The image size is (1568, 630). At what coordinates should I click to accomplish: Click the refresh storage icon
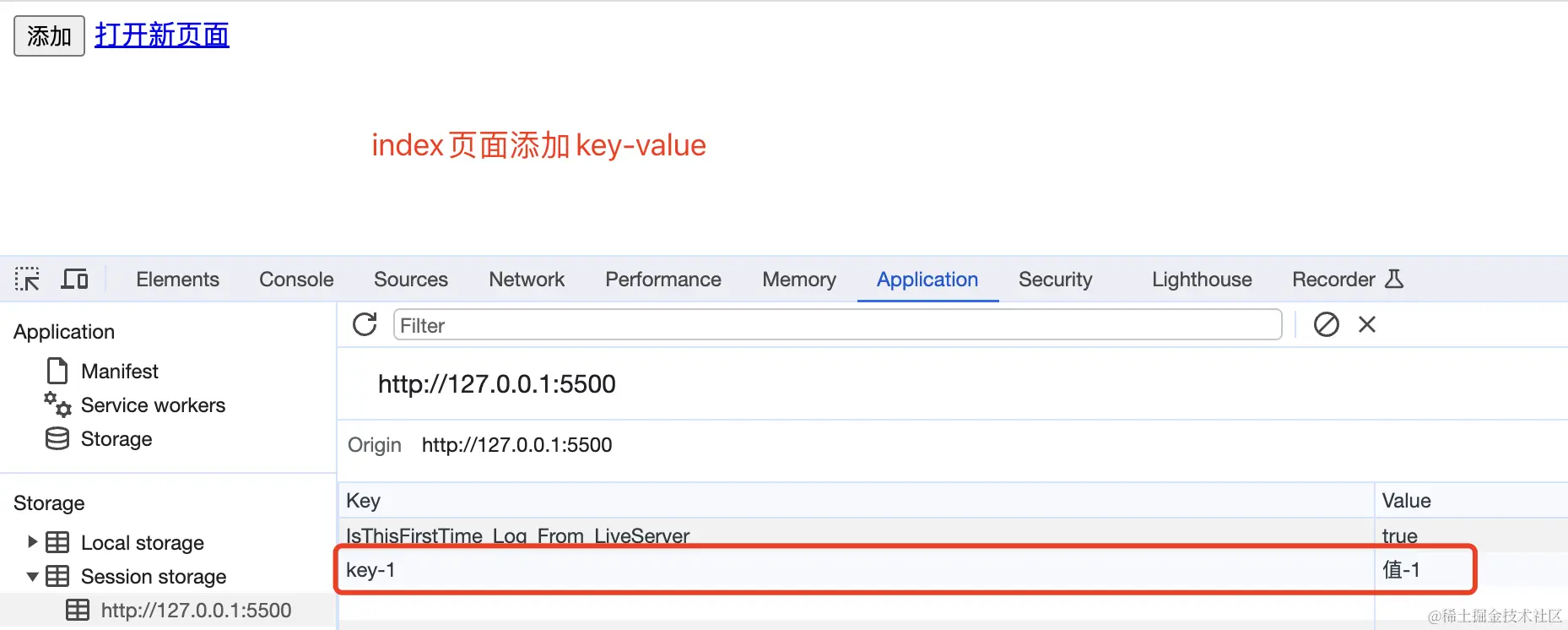(365, 325)
